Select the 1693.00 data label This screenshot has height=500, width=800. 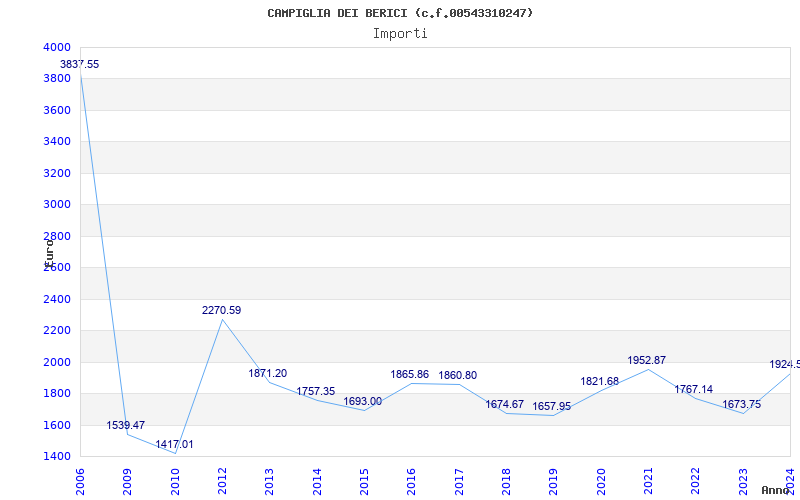click(x=363, y=402)
